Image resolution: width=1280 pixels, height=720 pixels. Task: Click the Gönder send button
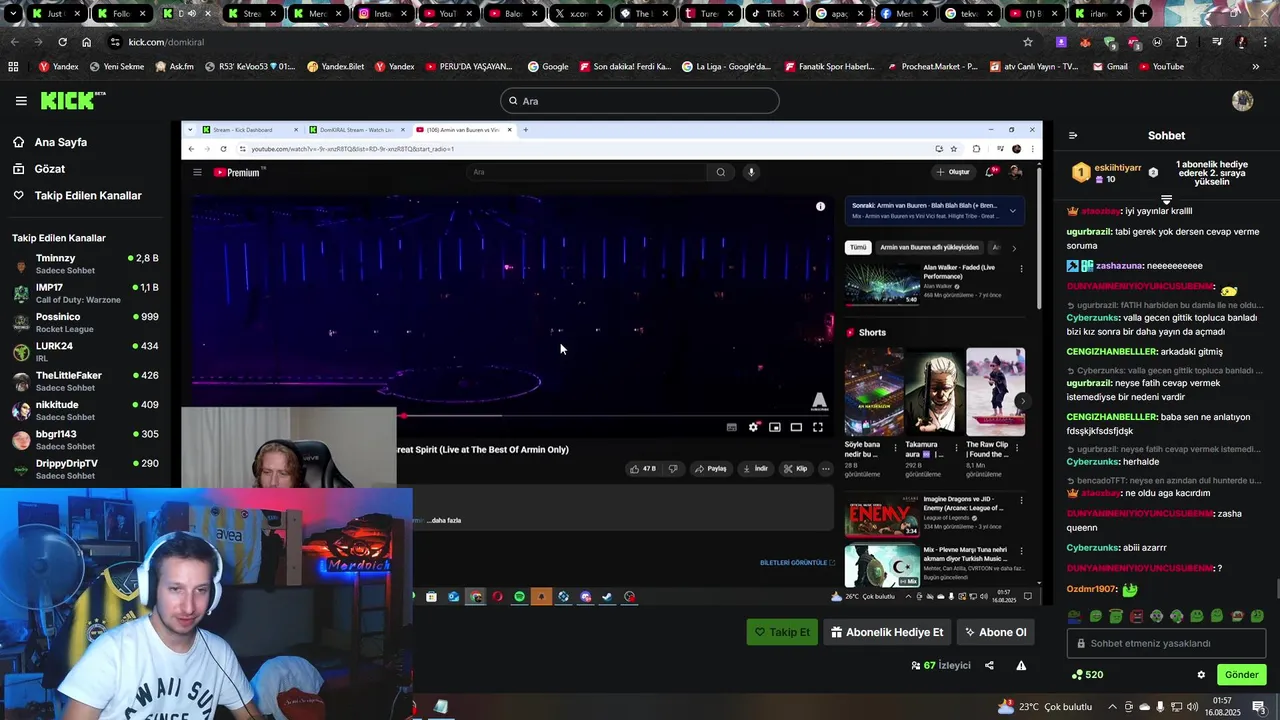coord(1241,675)
